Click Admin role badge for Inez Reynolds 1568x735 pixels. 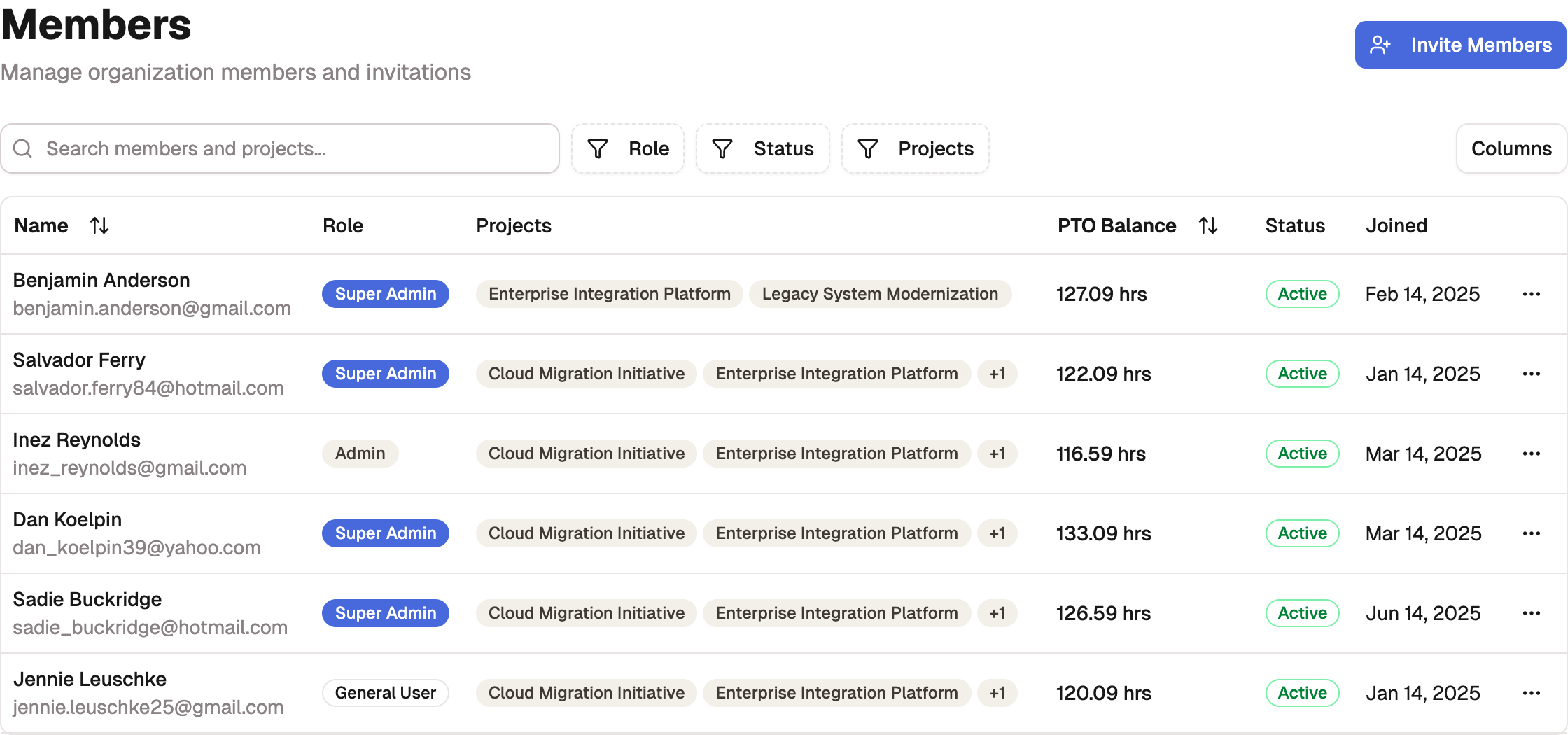pyautogui.click(x=360, y=454)
